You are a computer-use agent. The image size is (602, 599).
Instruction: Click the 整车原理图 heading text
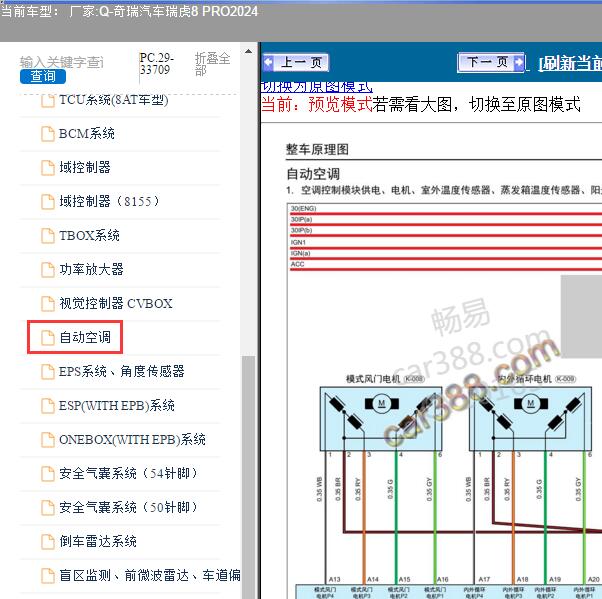pyautogui.click(x=317, y=149)
